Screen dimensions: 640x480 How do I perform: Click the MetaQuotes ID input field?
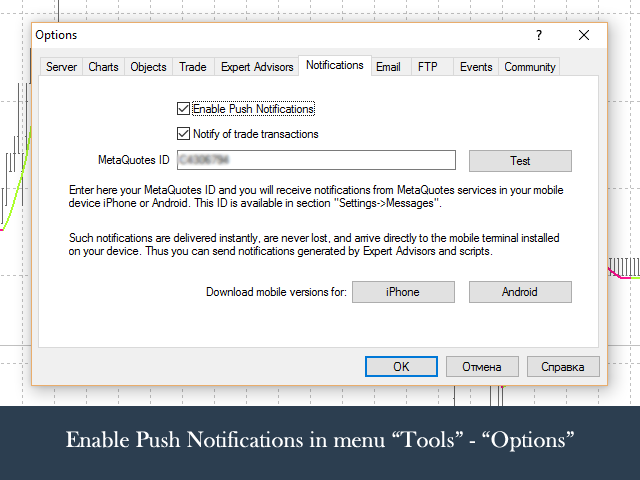[x=316, y=160]
